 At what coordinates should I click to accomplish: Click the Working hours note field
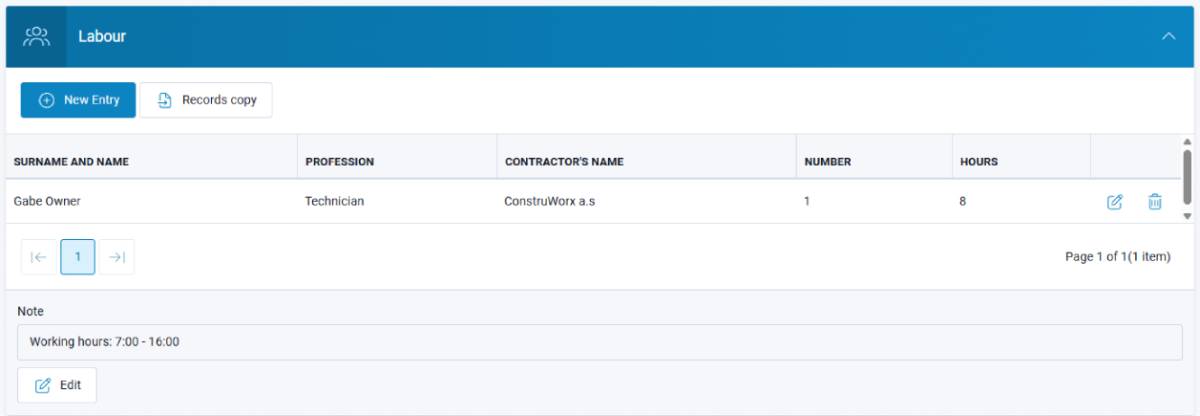(600, 342)
